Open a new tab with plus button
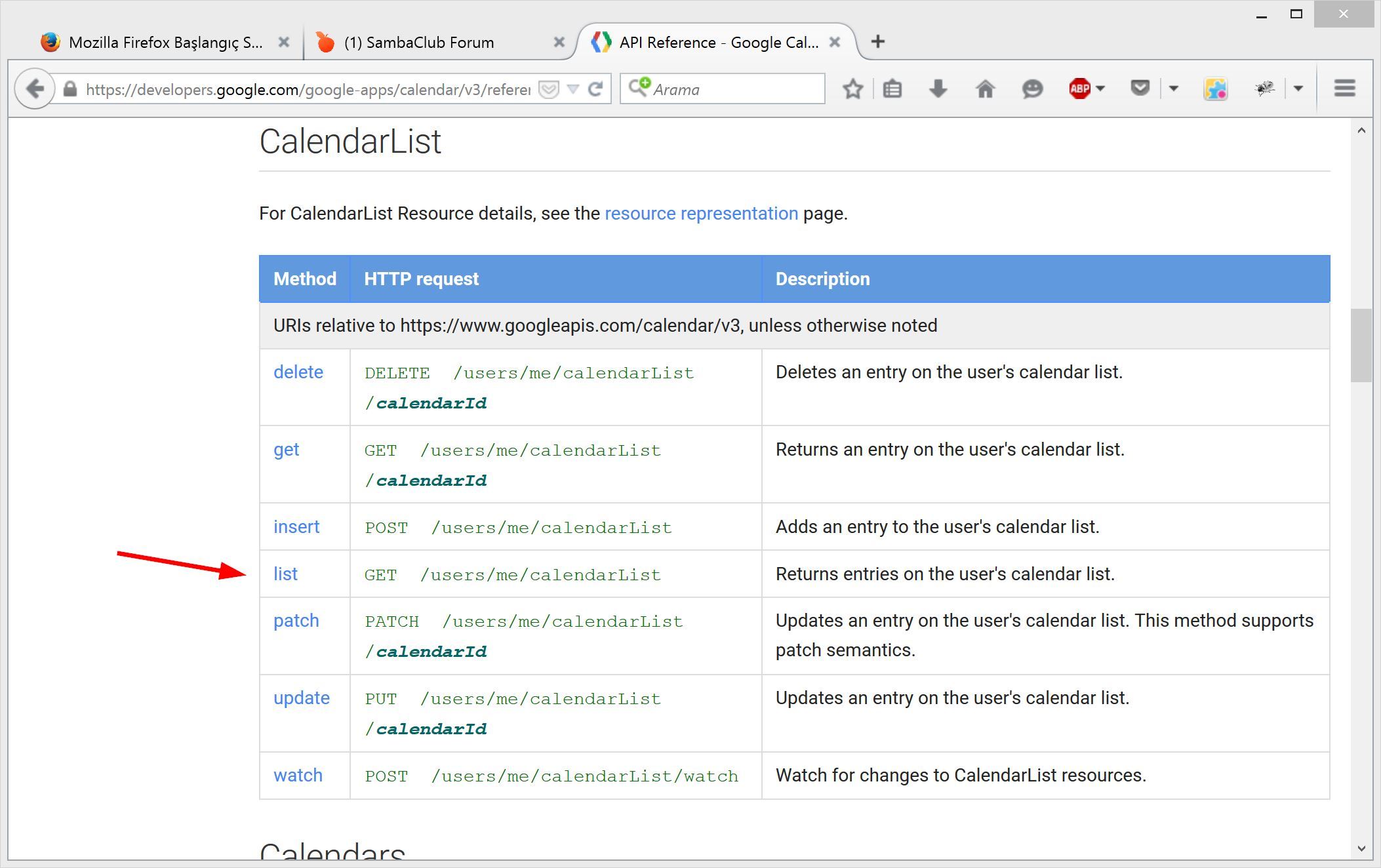 877,42
